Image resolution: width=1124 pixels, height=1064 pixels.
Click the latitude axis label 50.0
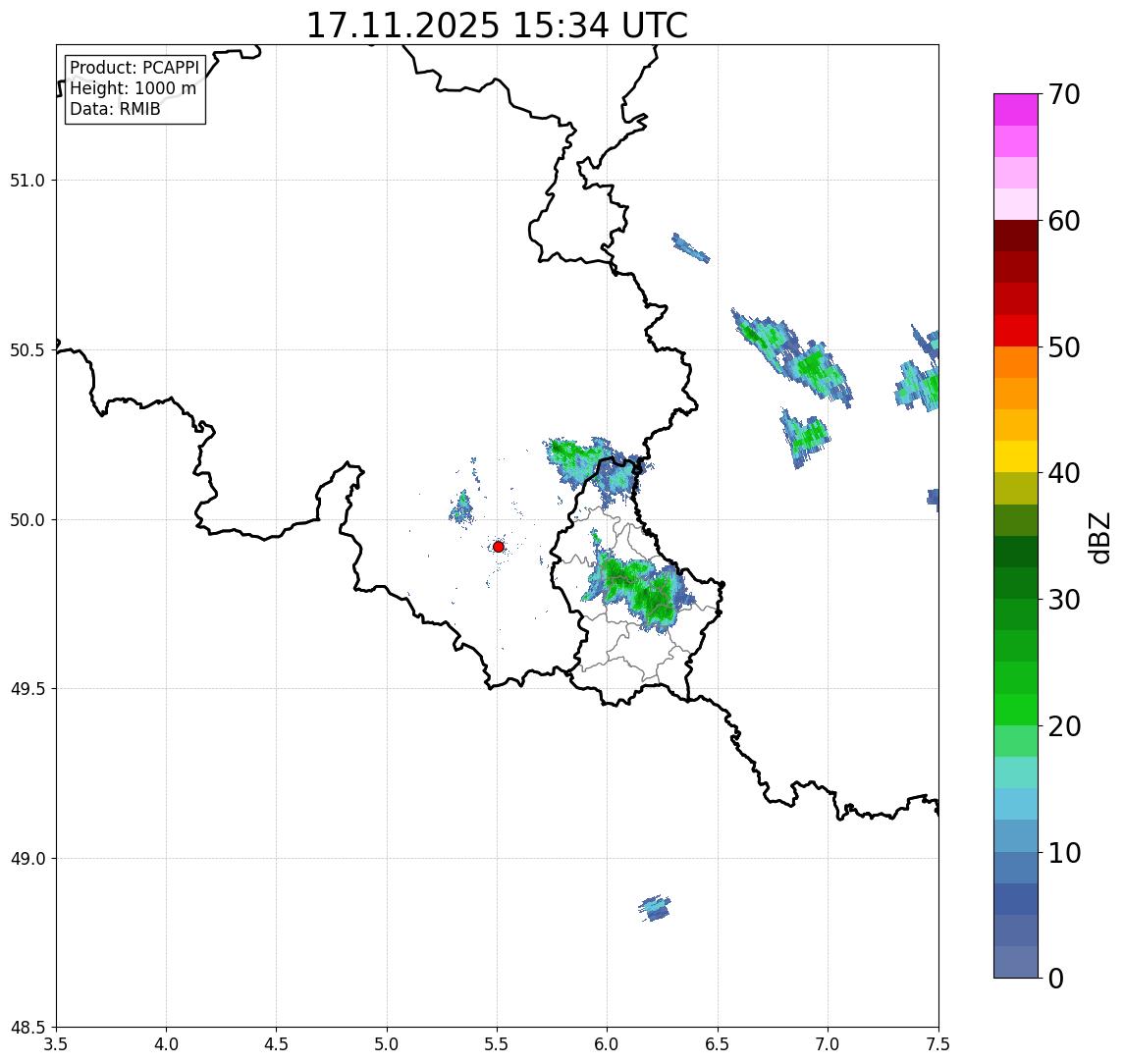pos(27,520)
